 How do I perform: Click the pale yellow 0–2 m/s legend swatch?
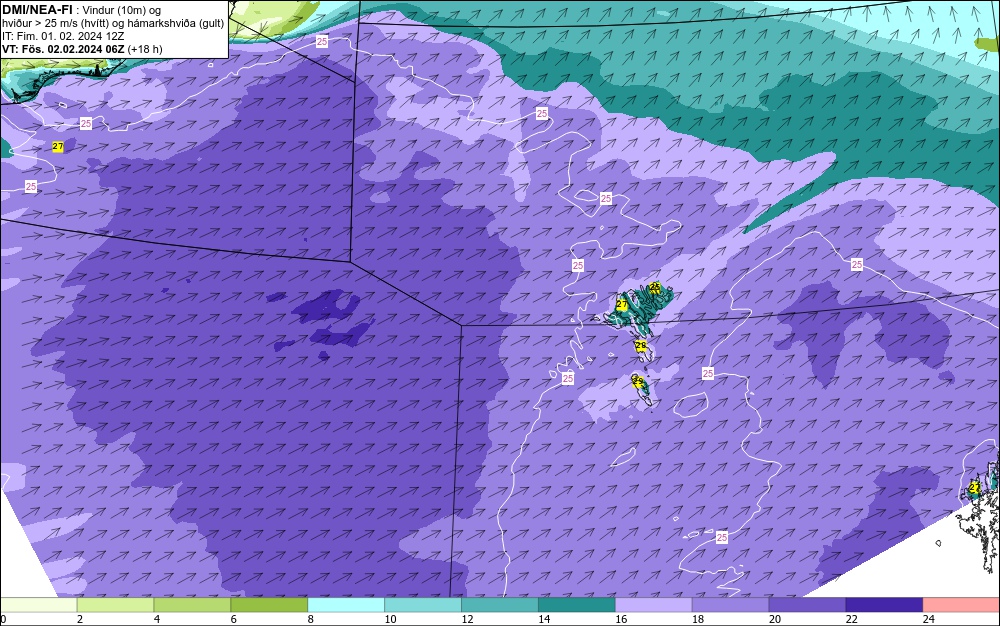(x=38, y=605)
